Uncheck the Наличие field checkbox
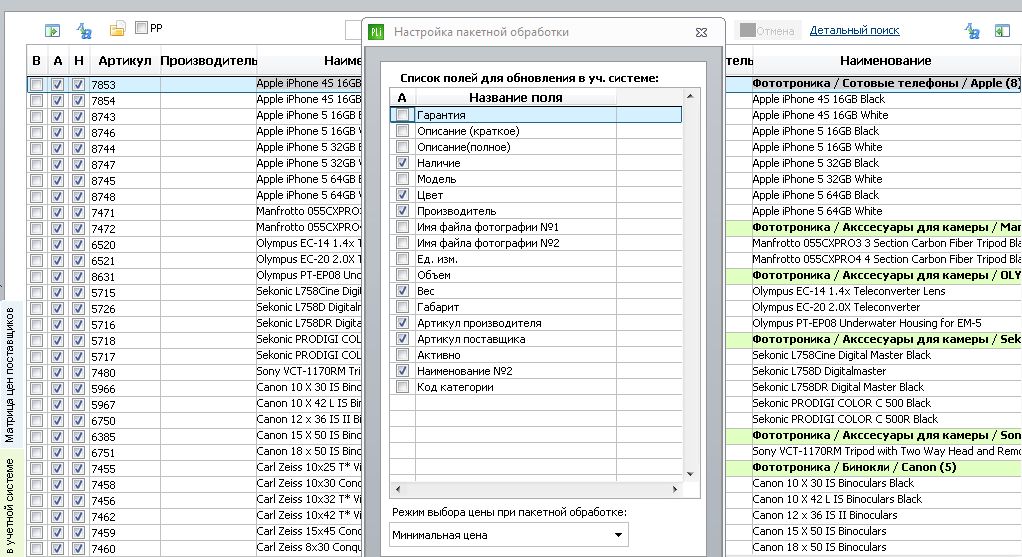Screen dimensions: 1022x557 tap(403, 163)
